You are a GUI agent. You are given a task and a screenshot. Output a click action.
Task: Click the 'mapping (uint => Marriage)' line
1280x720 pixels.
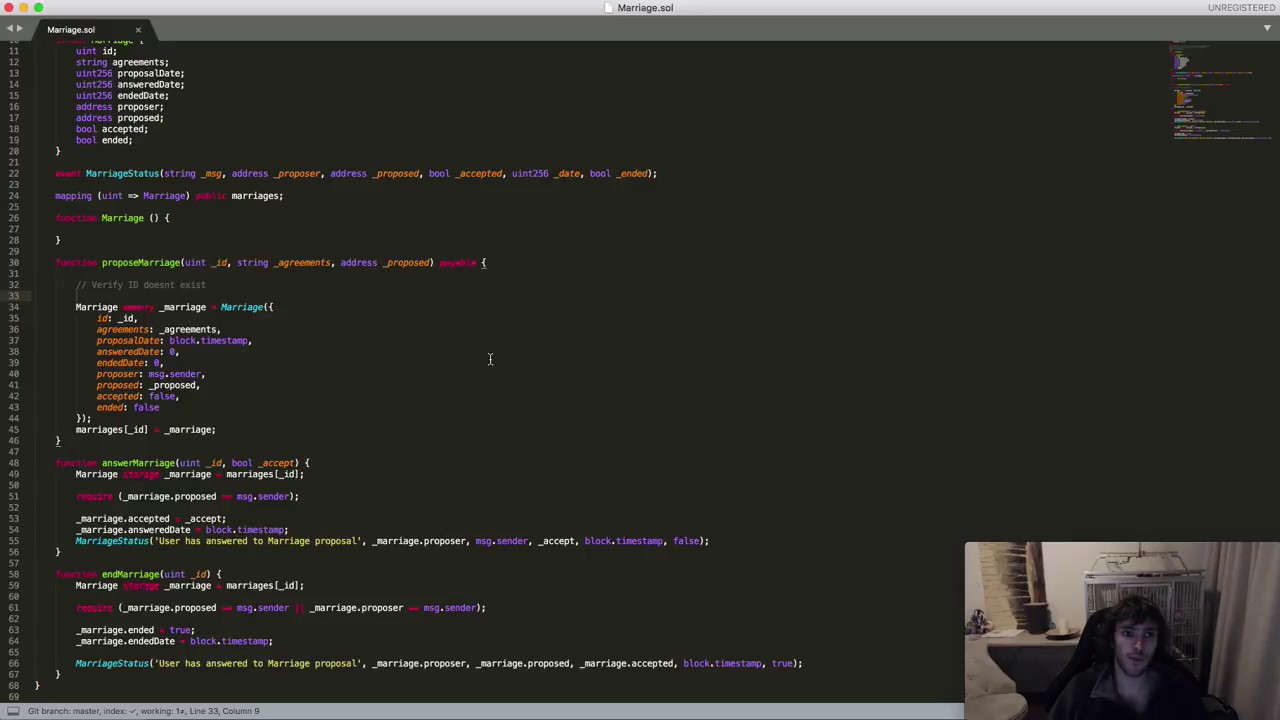pyautogui.click(x=169, y=196)
